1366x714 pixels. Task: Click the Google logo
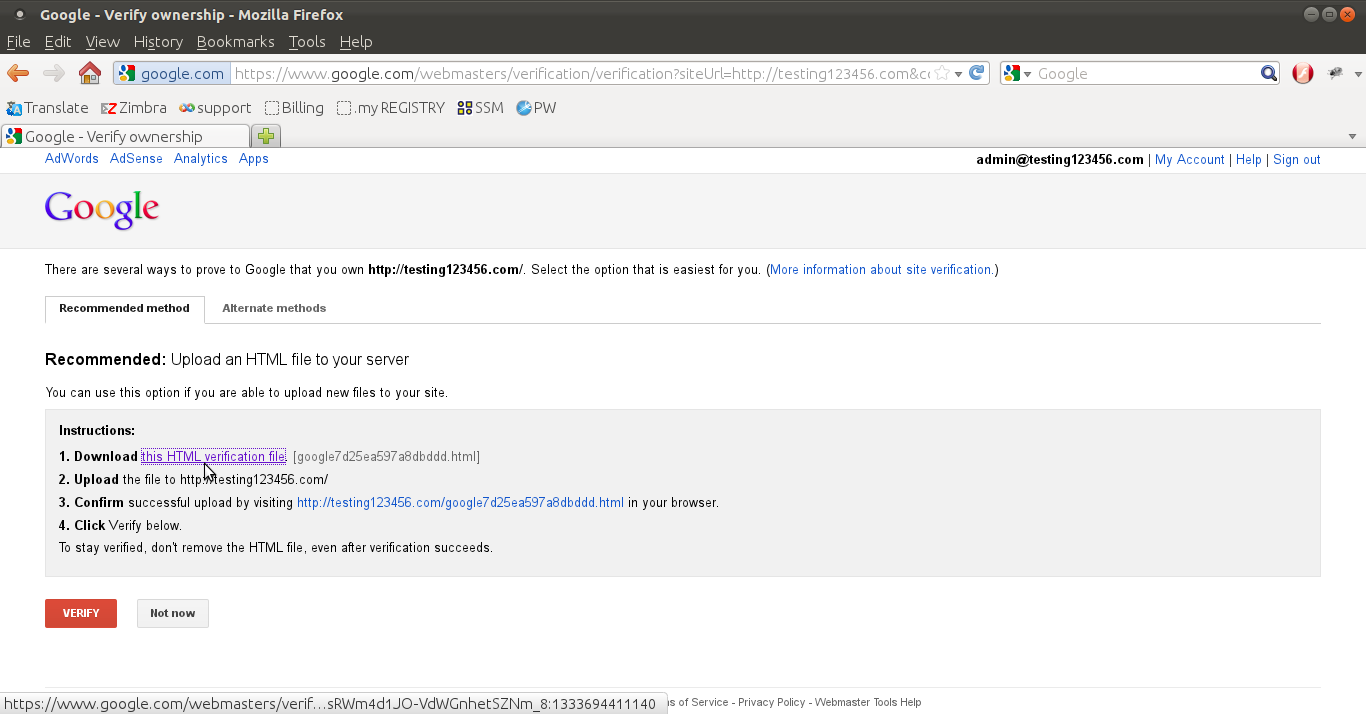(x=102, y=209)
